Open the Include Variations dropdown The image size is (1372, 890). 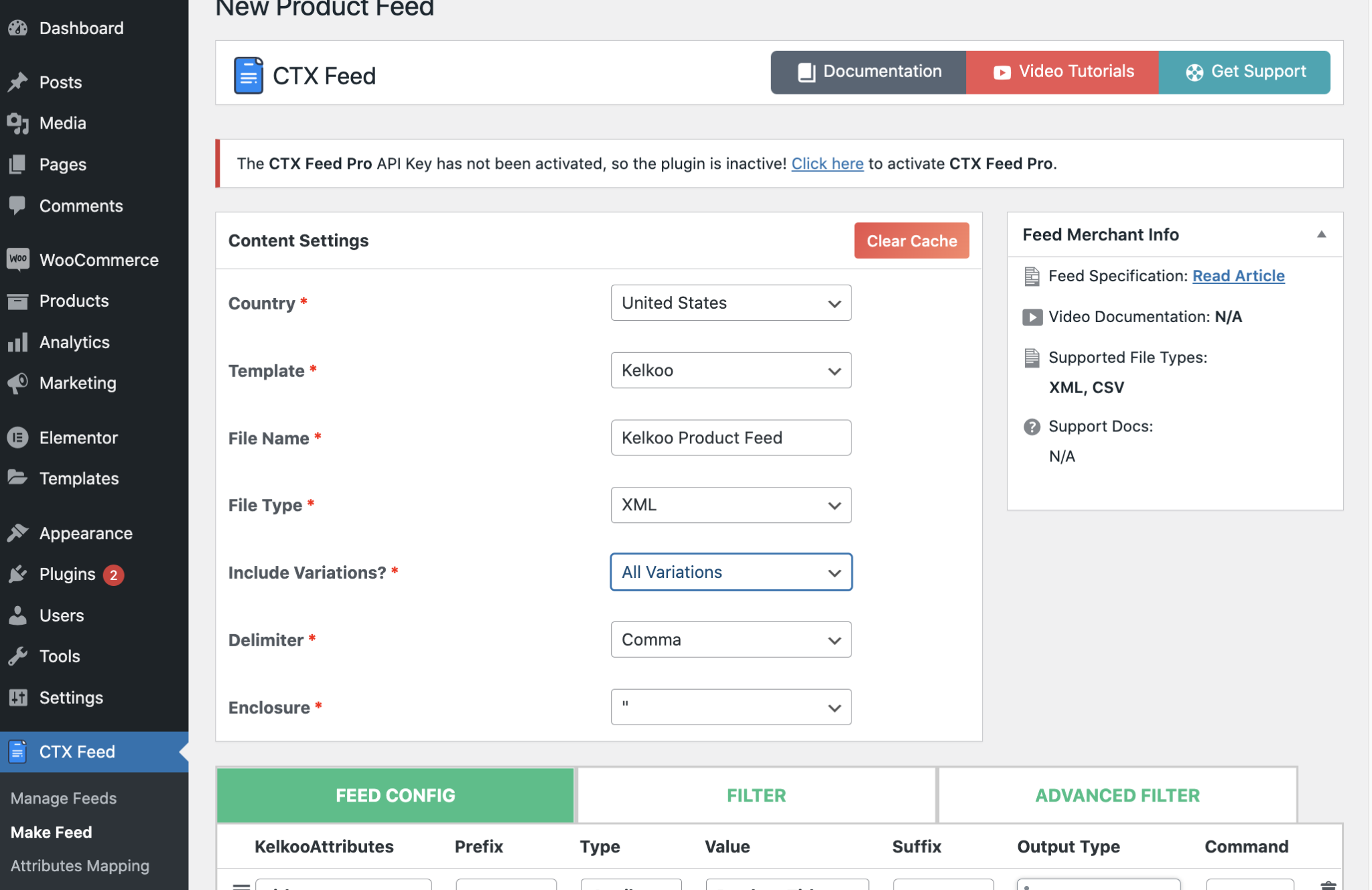pyautogui.click(x=730, y=572)
